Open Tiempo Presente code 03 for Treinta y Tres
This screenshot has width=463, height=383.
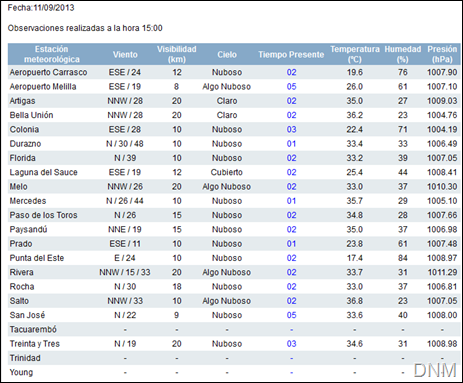pyautogui.click(x=291, y=344)
